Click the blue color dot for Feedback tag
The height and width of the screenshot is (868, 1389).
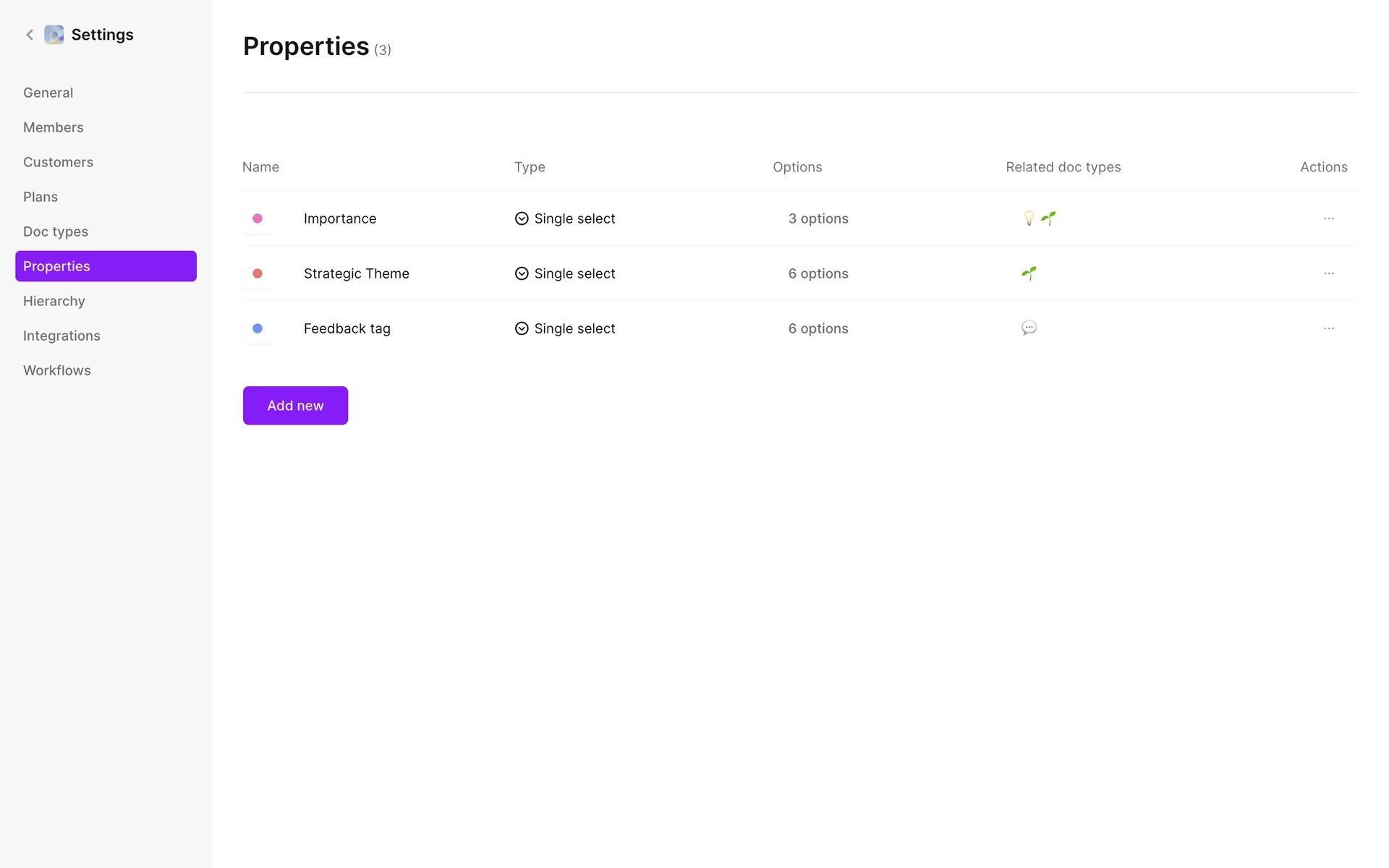(258, 328)
